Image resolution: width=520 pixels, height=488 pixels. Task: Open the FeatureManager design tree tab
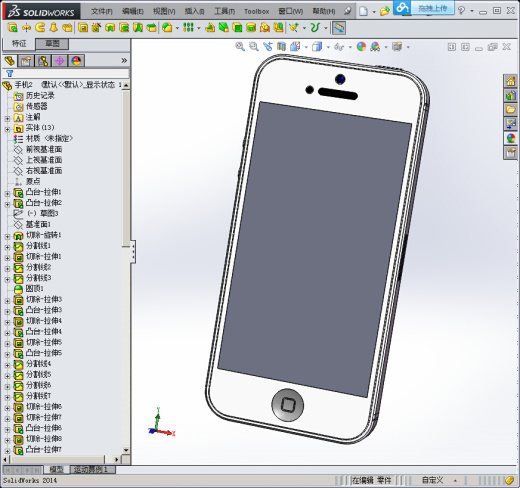pyautogui.click(x=10, y=61)
